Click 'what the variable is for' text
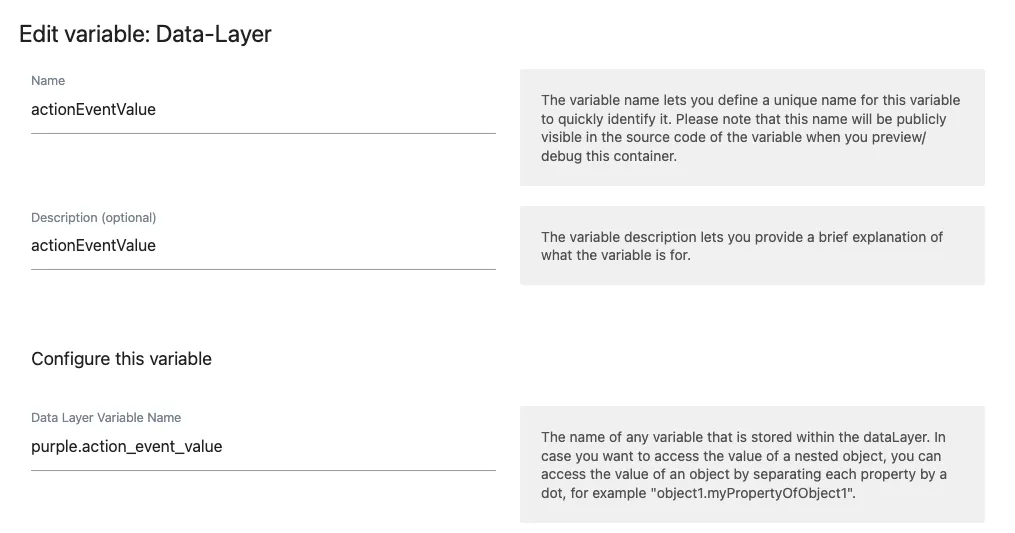Screen dimensions: 1015x533 pos(616,255)
